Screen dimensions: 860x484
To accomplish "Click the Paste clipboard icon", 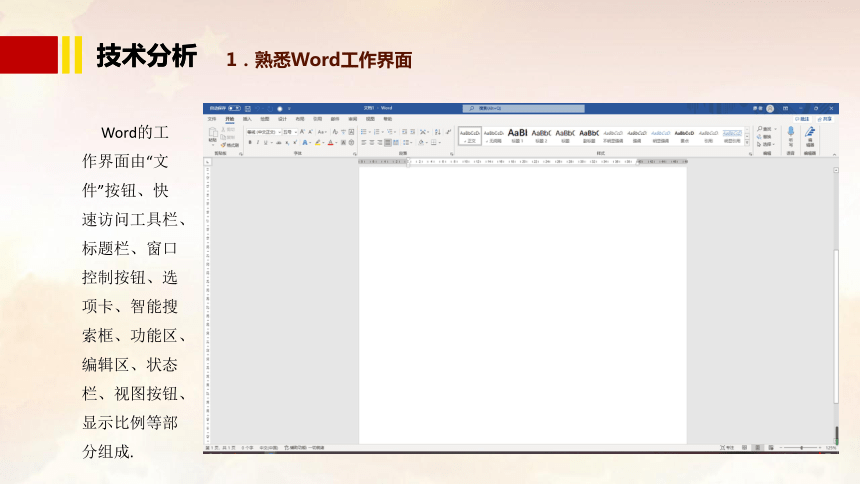I will tap(213, 132).
